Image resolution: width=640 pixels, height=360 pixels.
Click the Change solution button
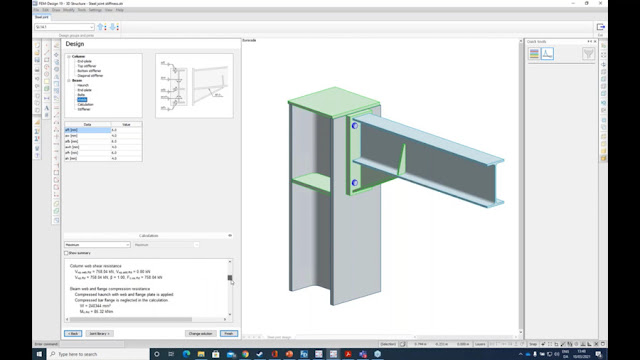pos(200,333)
